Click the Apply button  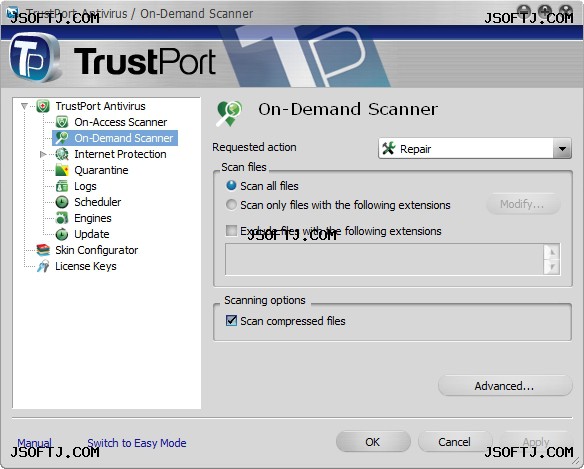tap(536, 442)
